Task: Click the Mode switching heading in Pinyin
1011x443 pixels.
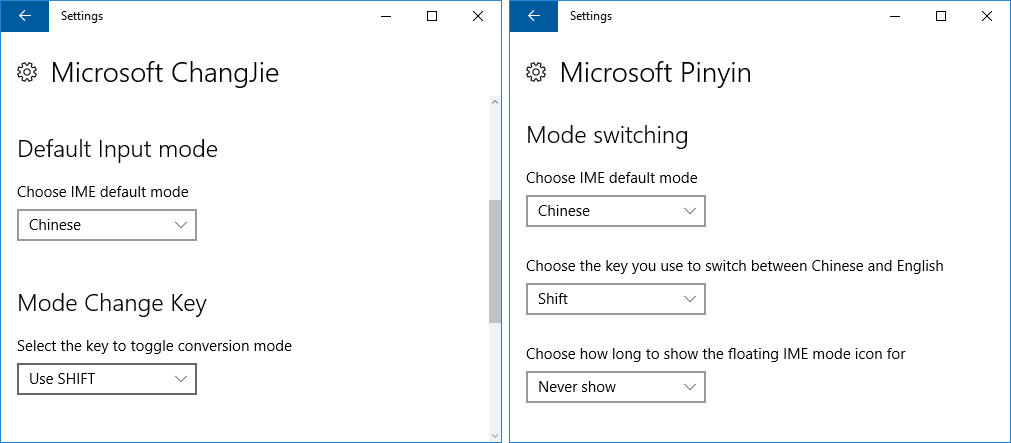Action: pyautogui.click(x=607, y=136)
